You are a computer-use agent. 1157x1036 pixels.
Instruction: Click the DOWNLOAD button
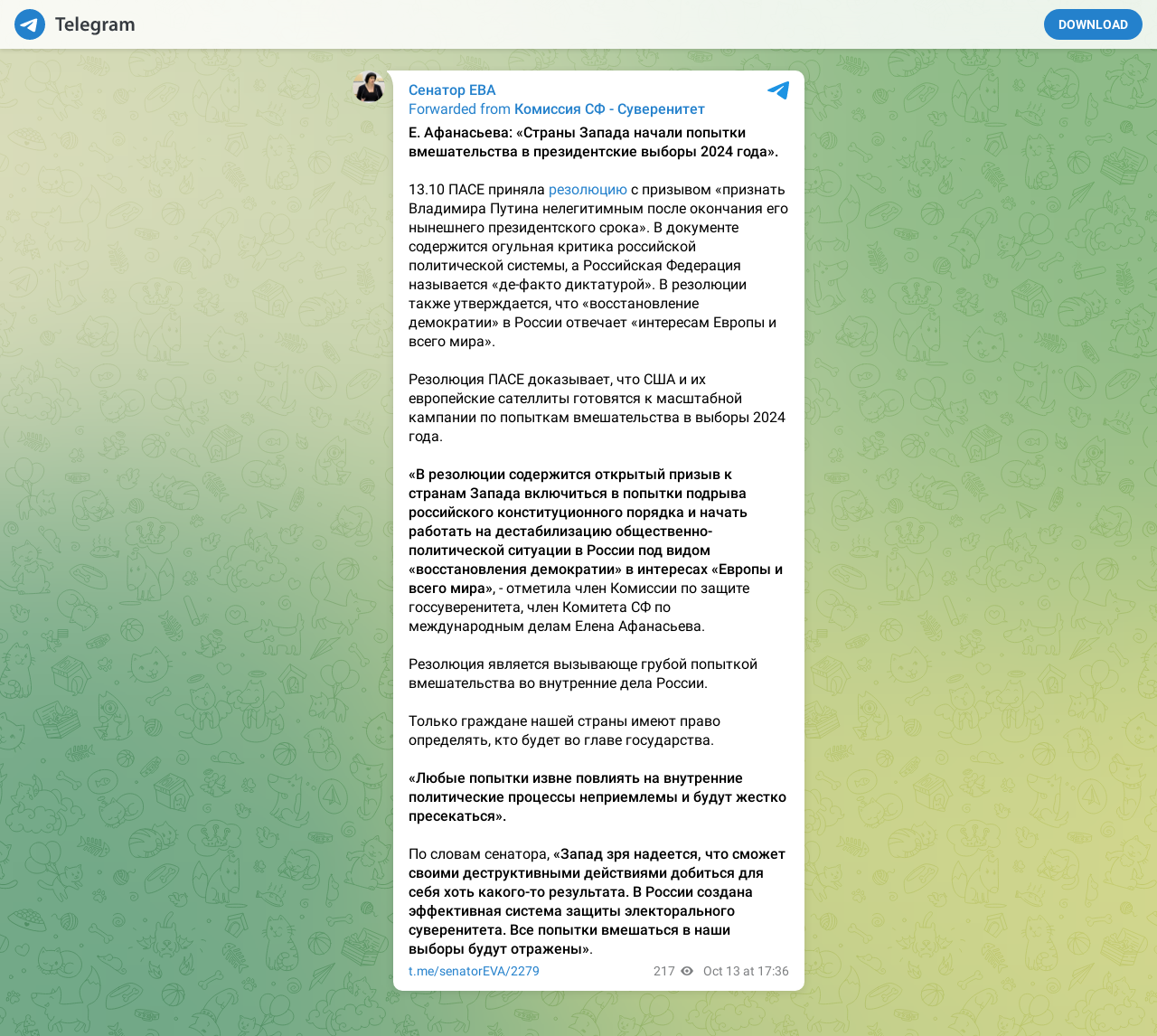(1093, 24)
